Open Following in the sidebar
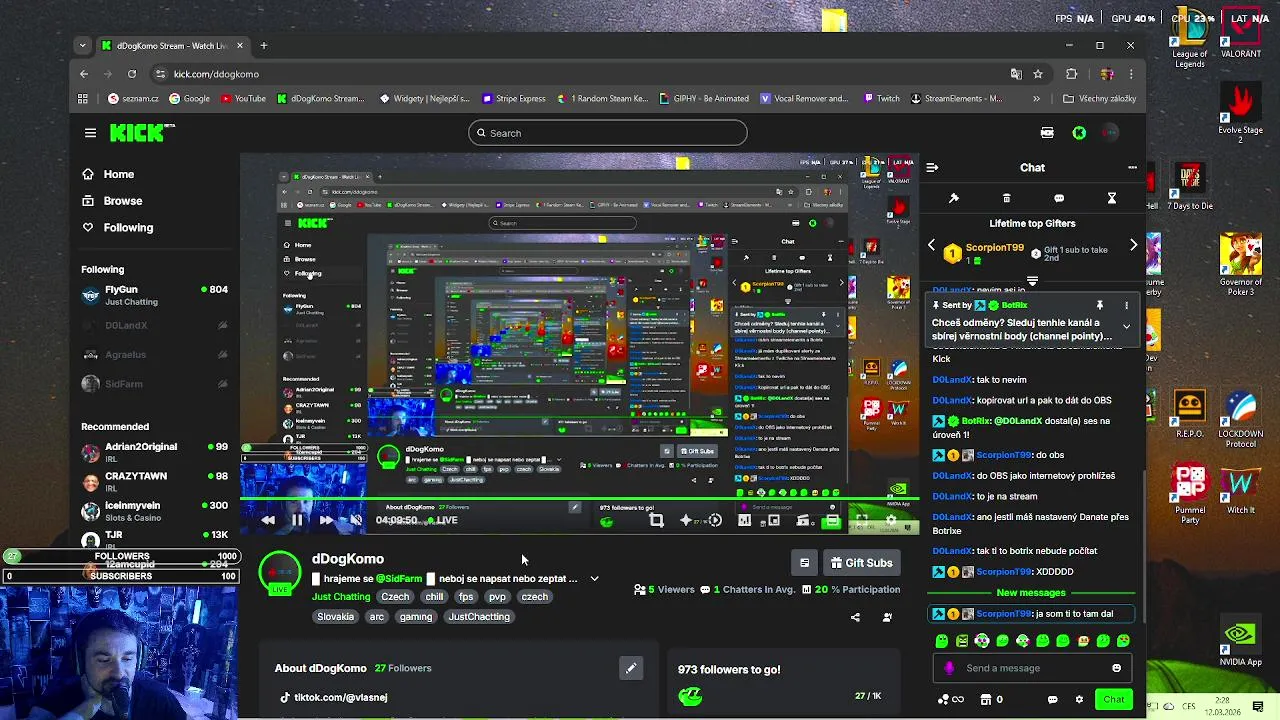The image size is (1280, 720). pos(128,228)
